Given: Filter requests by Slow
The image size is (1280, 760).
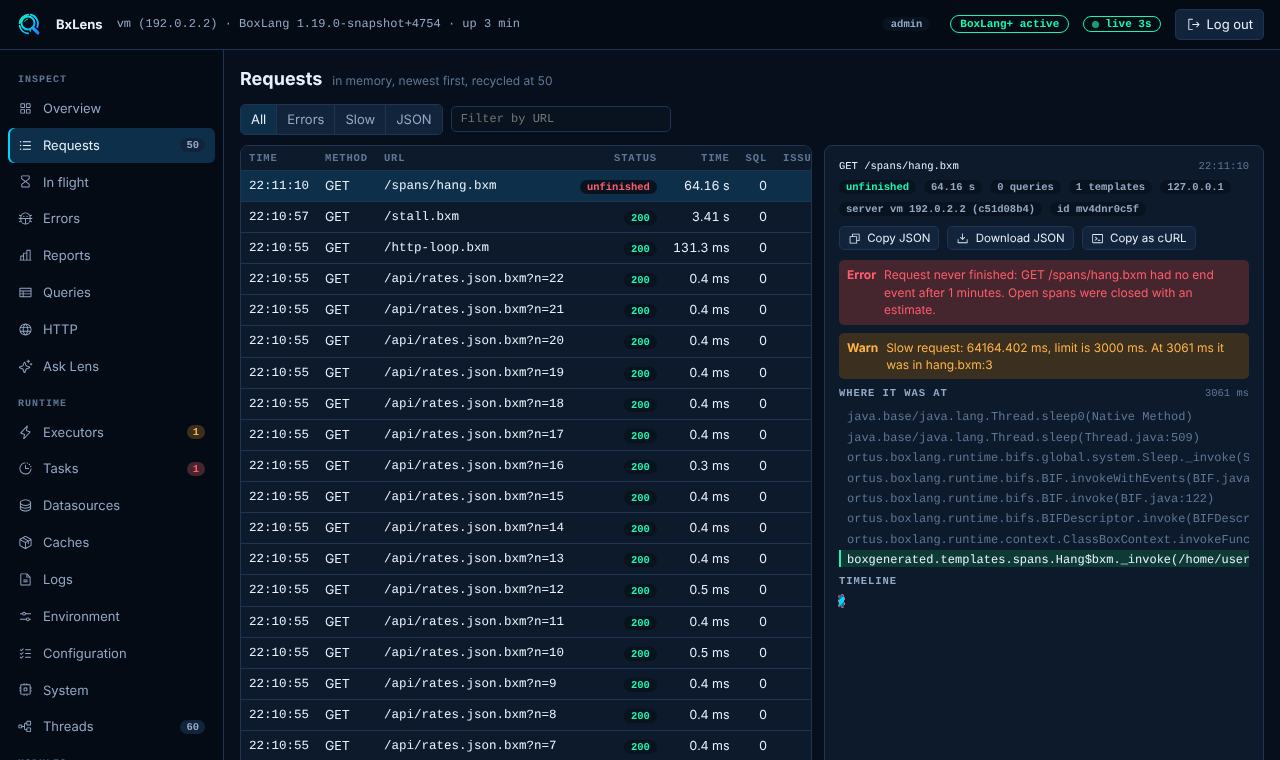Looking at the screenshot, I should (x=360, y=119).
